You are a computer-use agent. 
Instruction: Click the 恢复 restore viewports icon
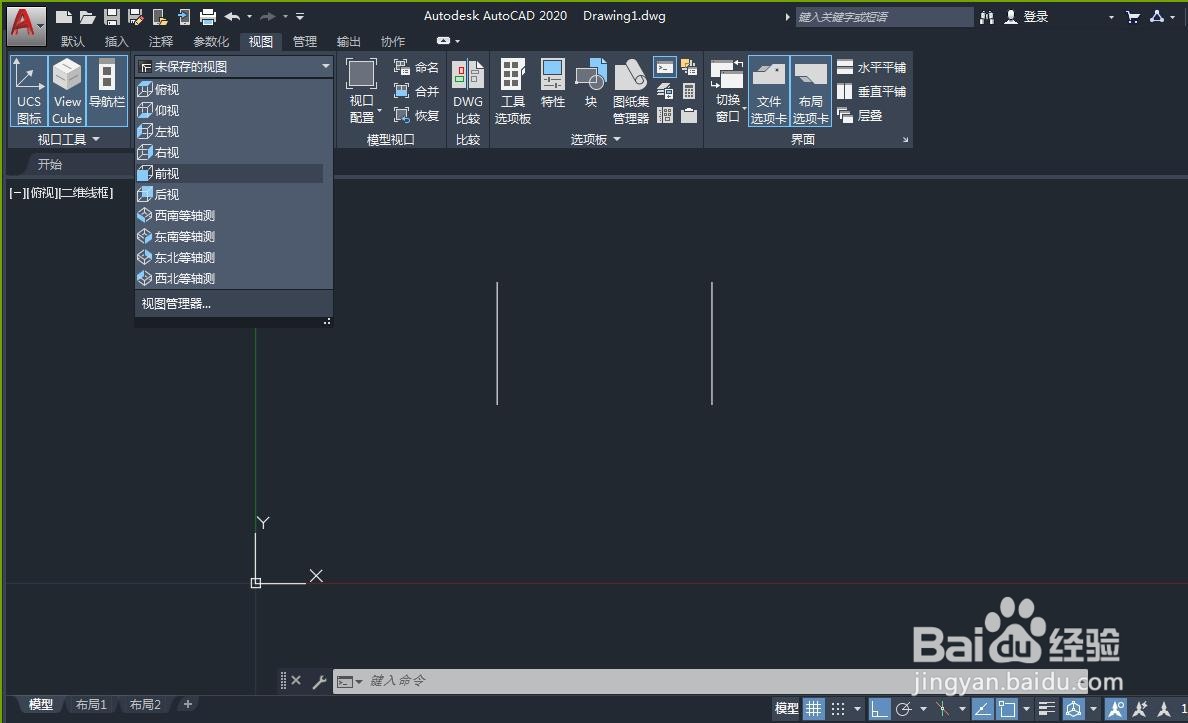click(416, 115)
